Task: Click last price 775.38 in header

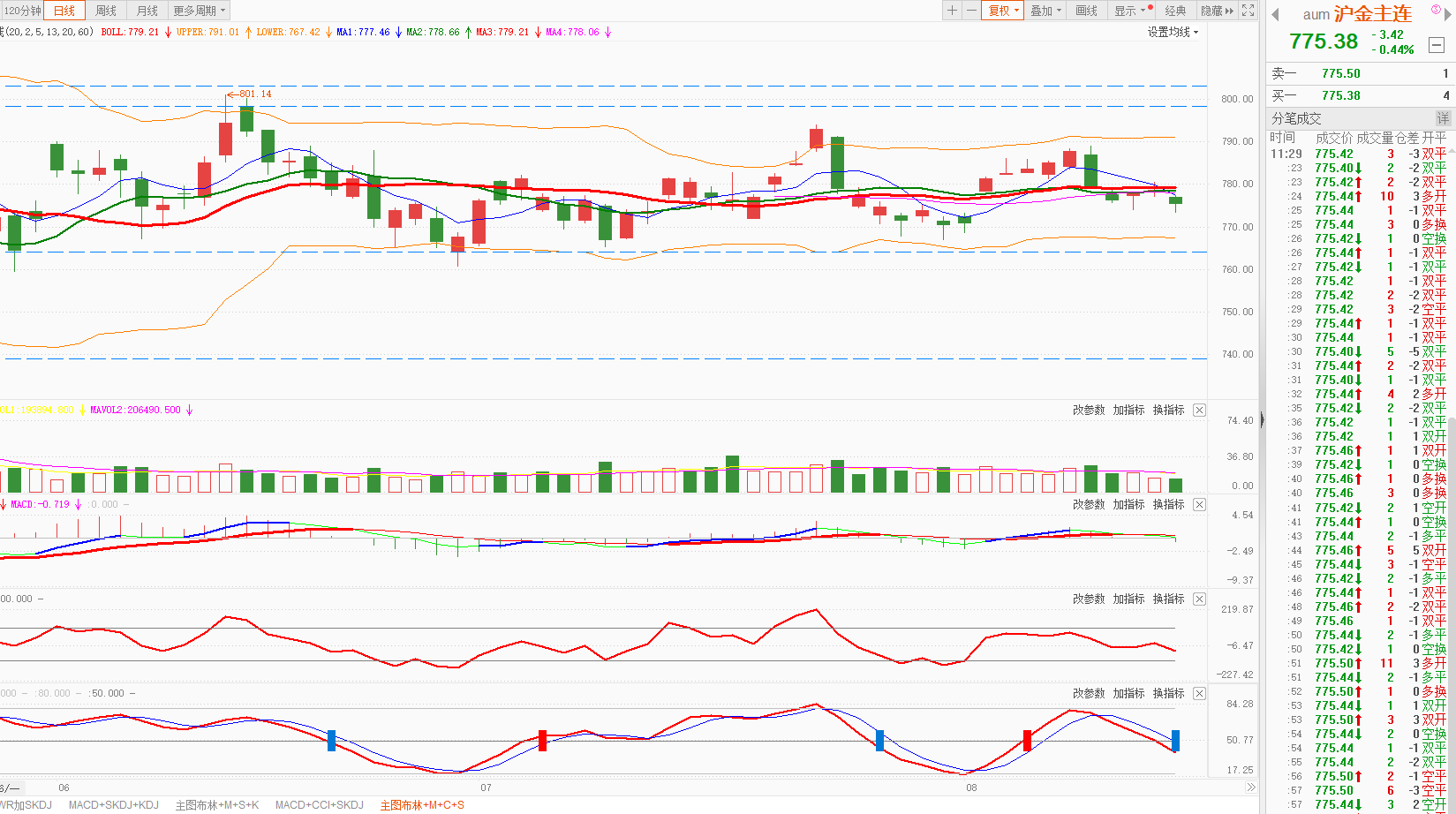Action: point(1323,41)
